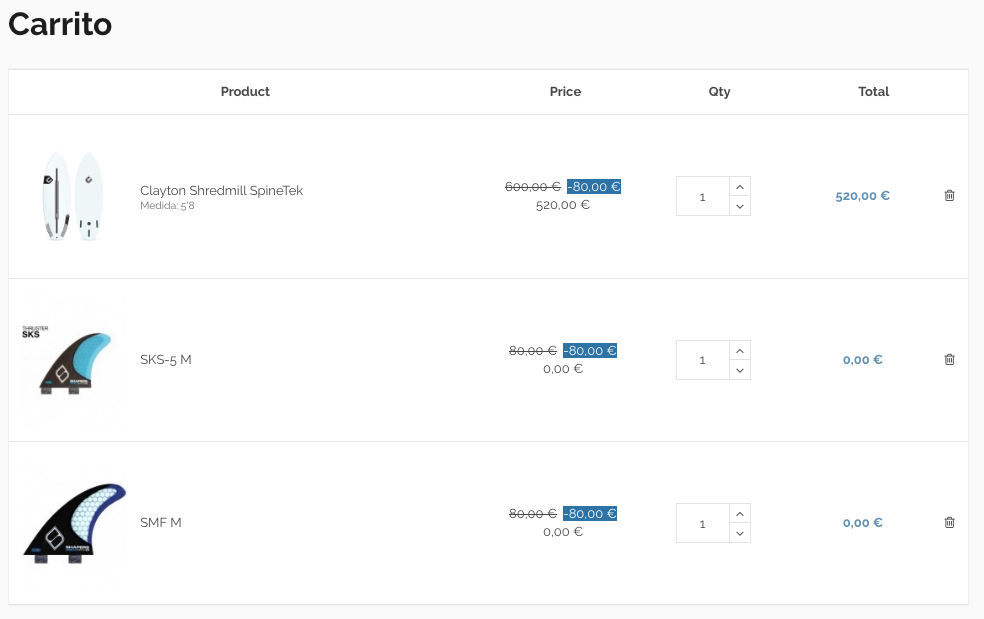The width and height of the screenshot is (984, 619).
Task: Increase quantity of Clayton Shredmill SpineTek
Action: (x=740, y=186)
